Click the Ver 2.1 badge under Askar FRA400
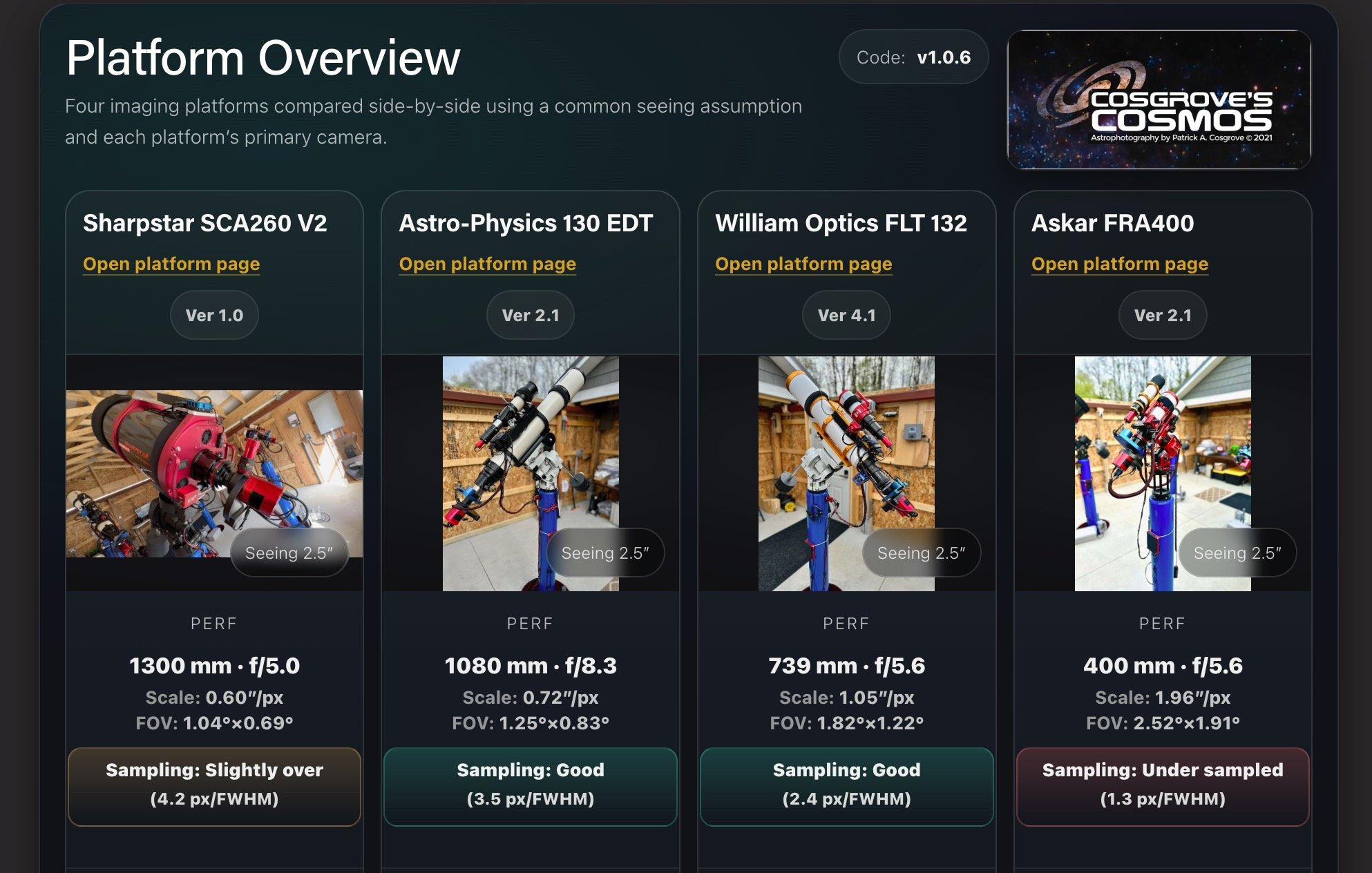 [x=1162, y=315]
